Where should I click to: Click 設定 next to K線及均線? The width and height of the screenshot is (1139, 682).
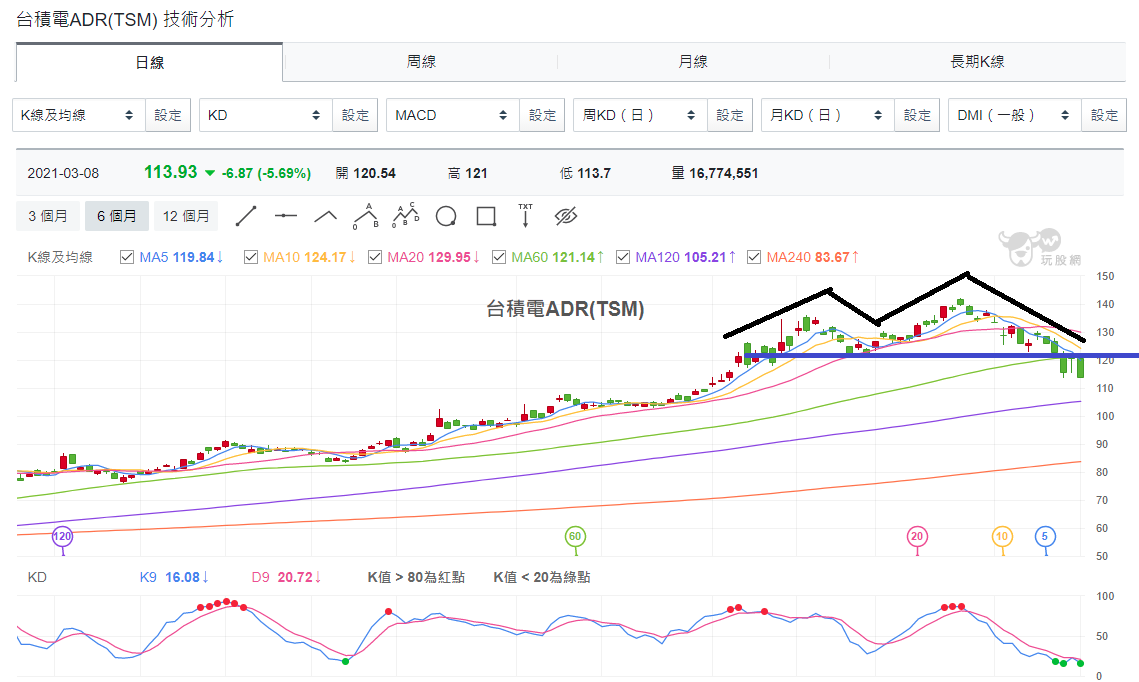pos(168,115)
